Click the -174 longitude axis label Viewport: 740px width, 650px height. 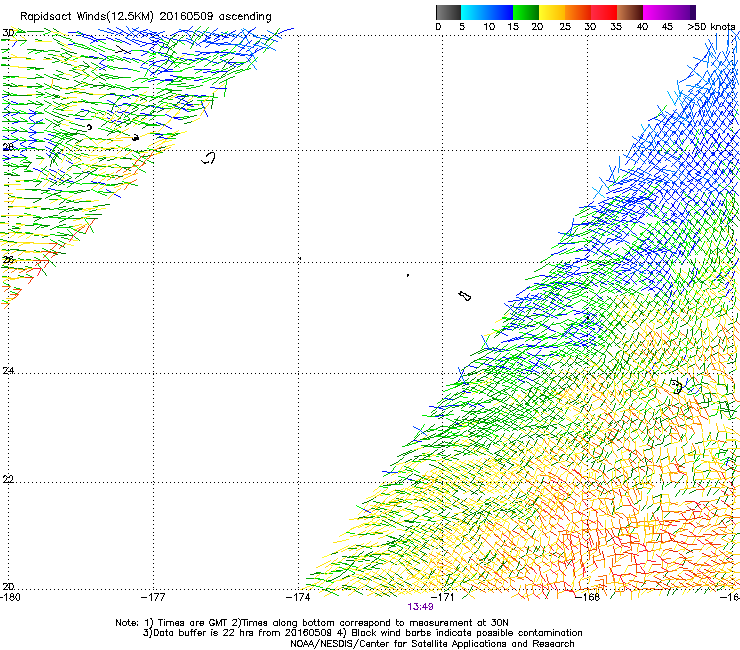(298, 597)
